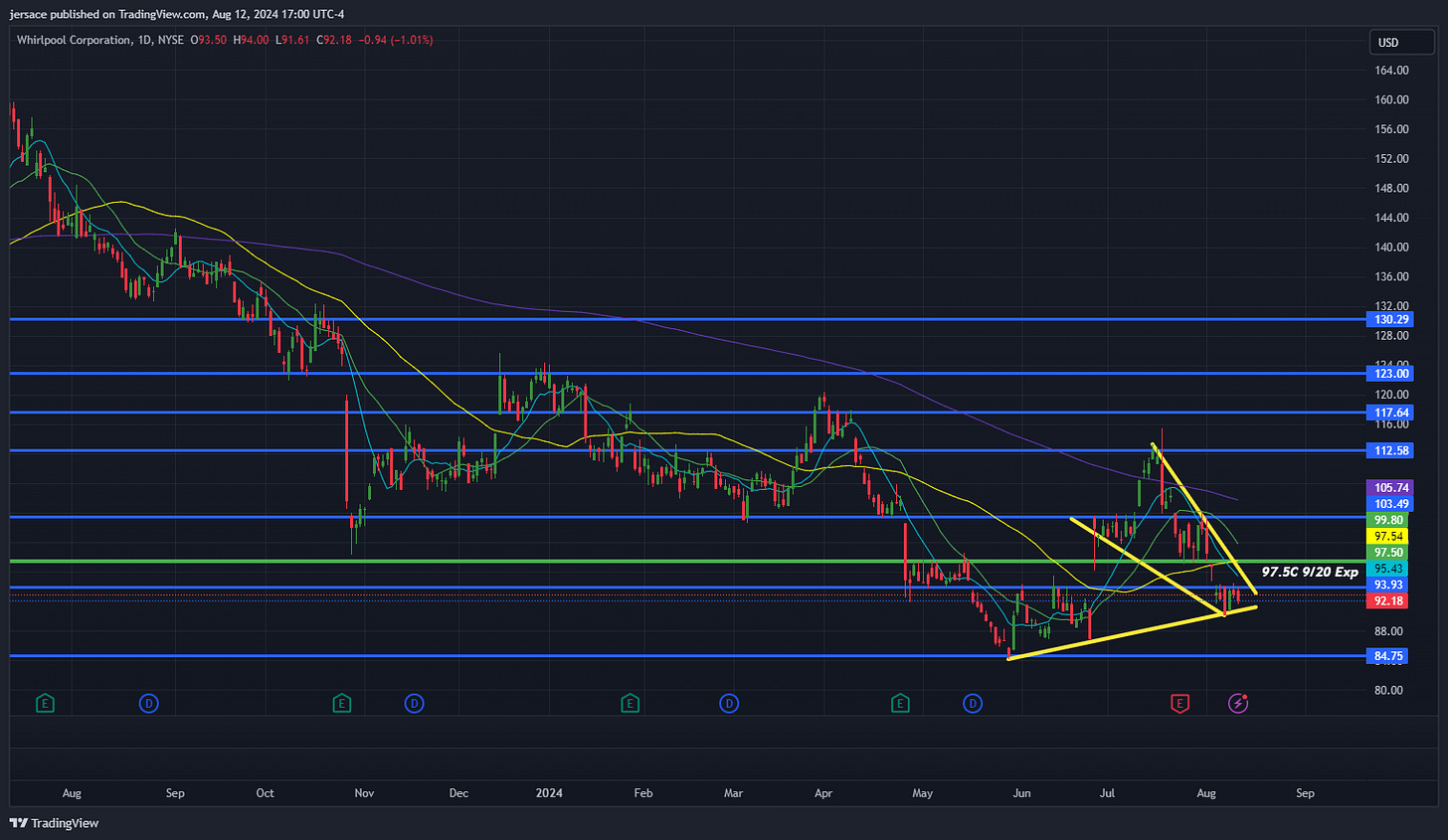Screen dimensions: 1448x840
Task: Click the 84.75 support level label
Action: (x=1388, y=656)
